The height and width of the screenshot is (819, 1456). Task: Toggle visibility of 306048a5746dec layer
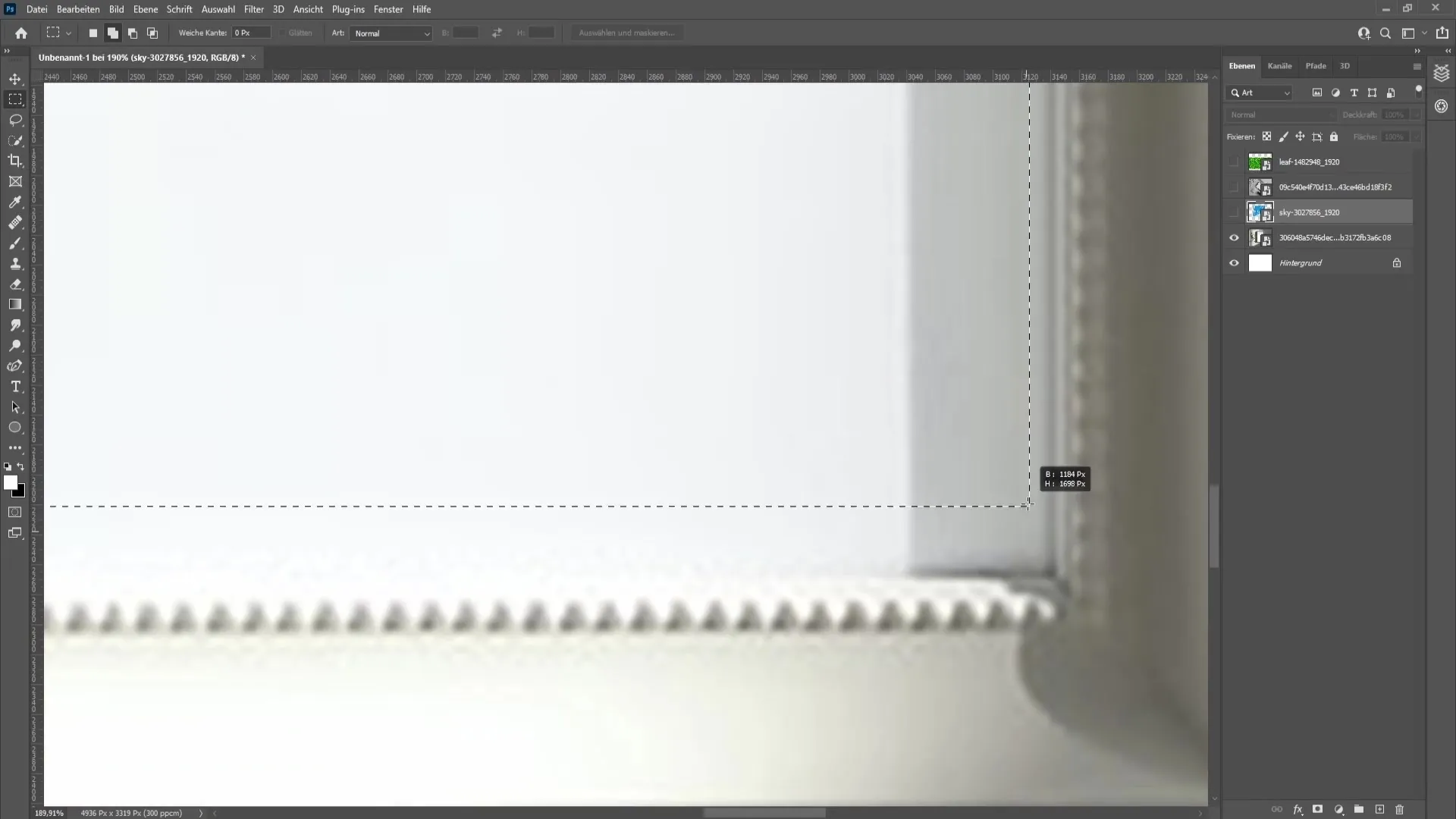1234,237
